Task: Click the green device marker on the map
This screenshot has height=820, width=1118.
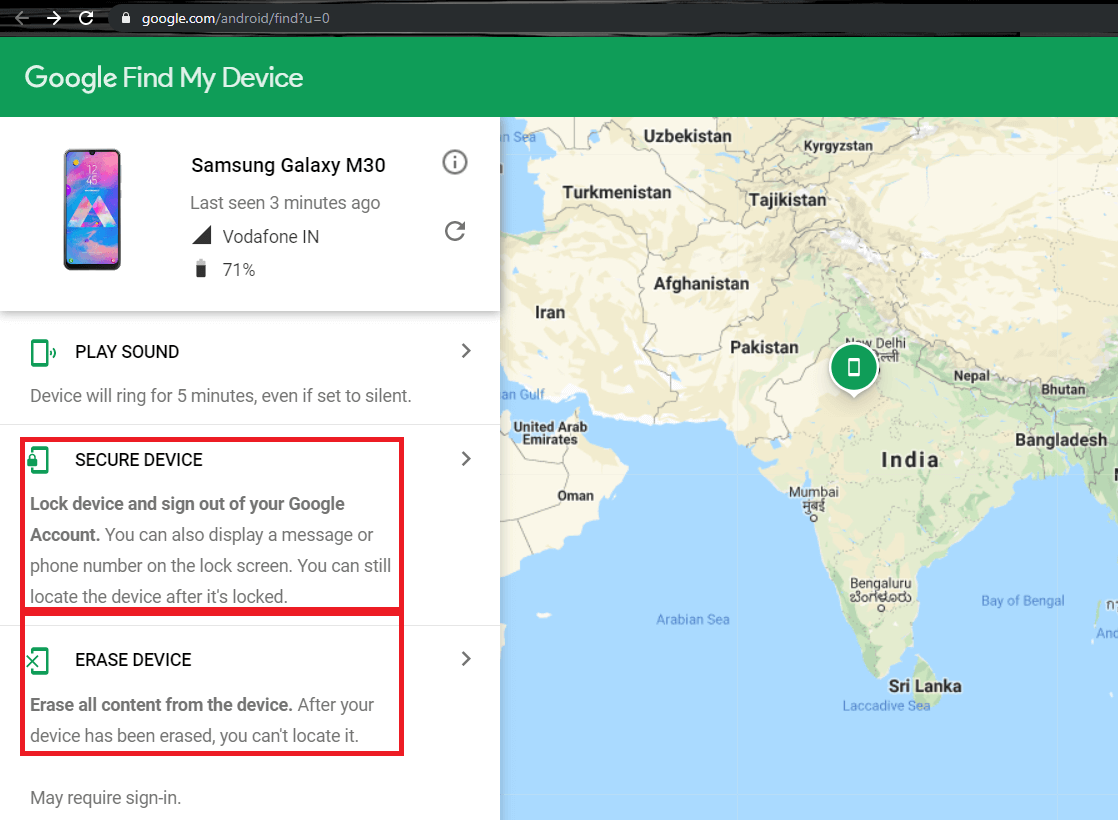Action: point(854,367)
